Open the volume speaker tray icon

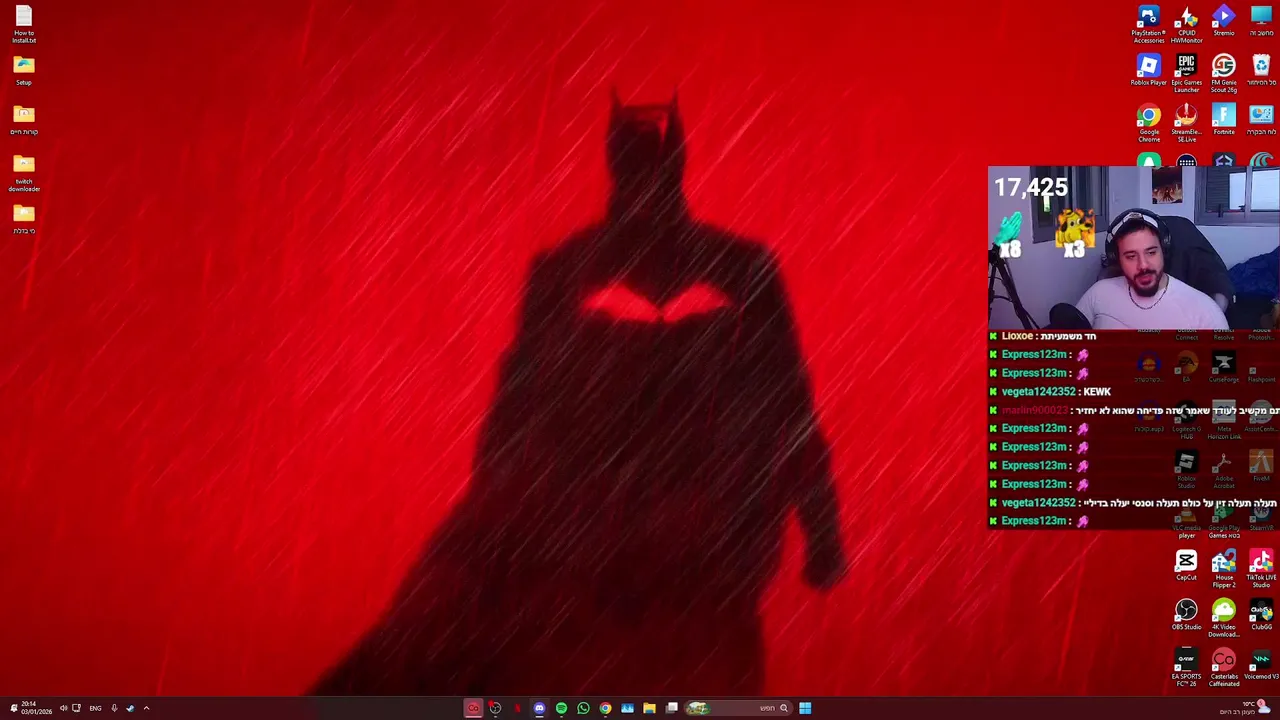63,708
